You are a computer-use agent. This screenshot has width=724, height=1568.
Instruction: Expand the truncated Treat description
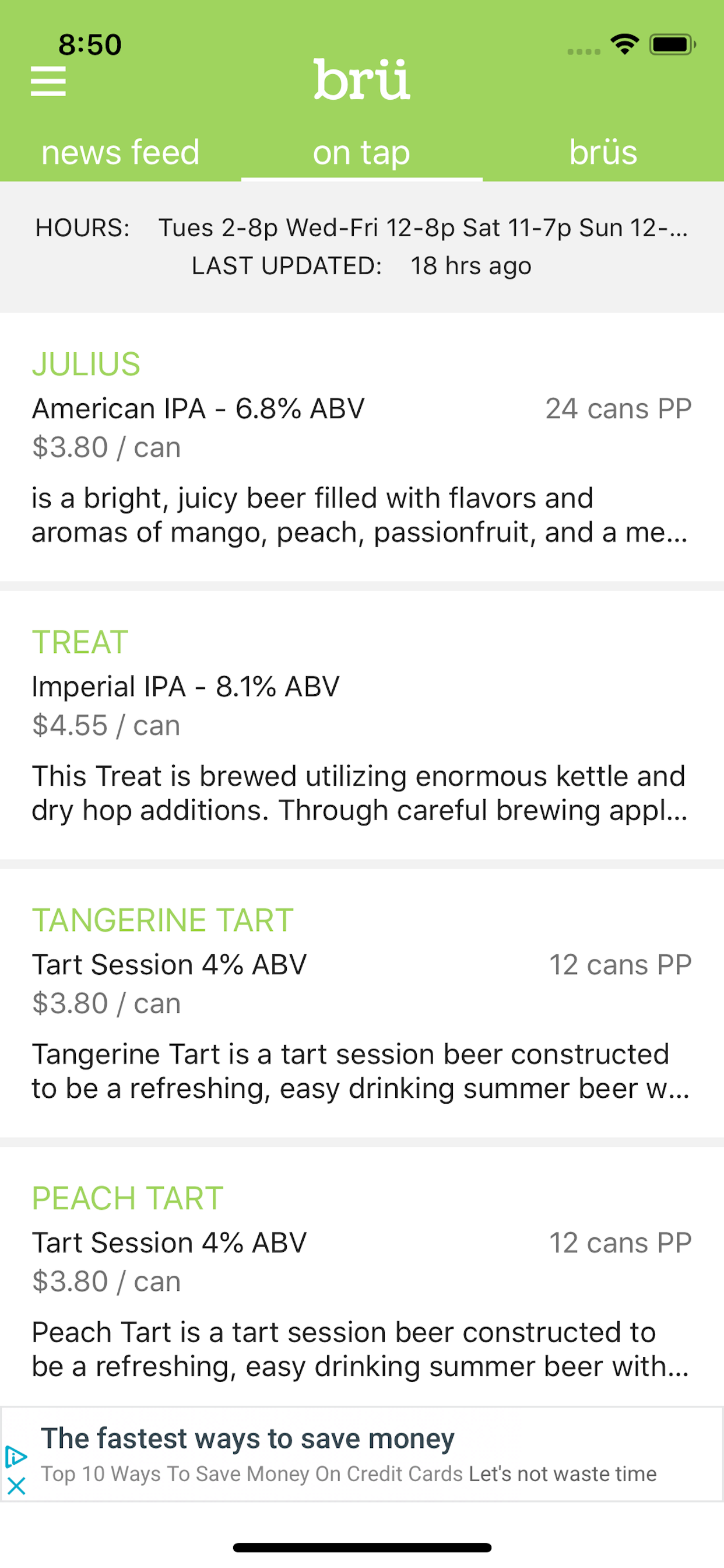(360, 793)
